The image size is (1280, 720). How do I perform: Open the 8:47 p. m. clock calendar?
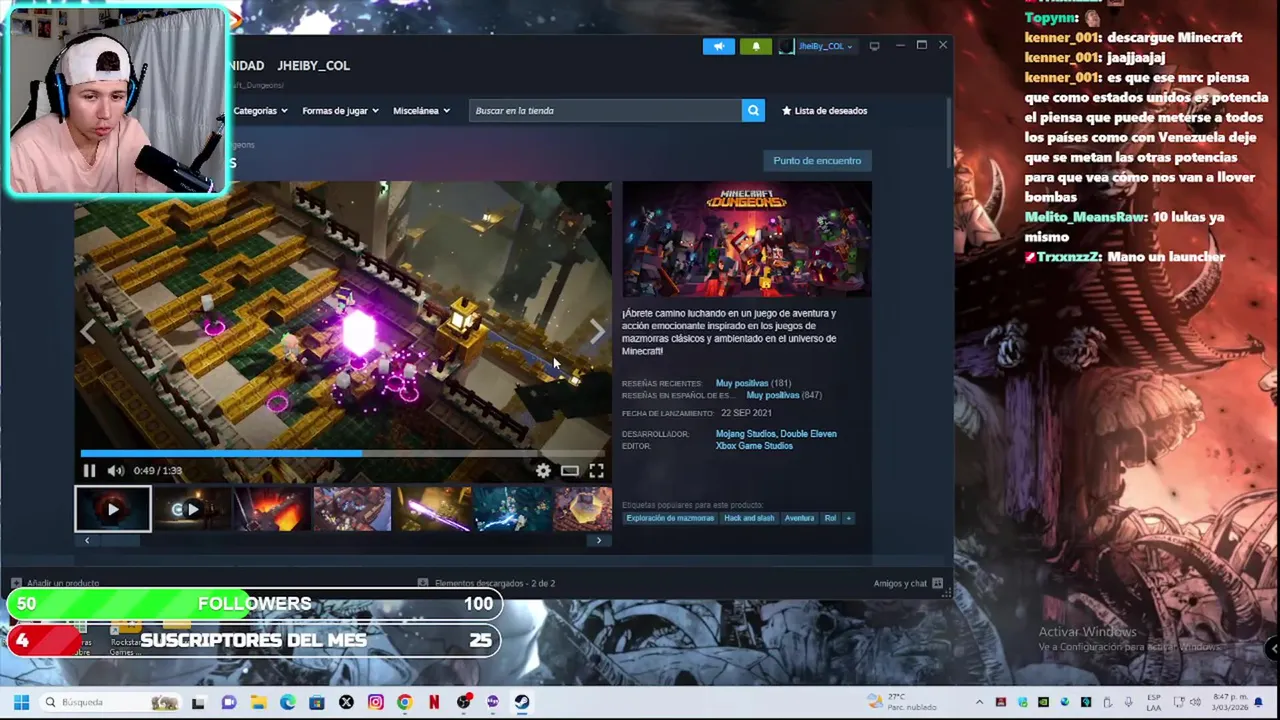pyautogui.click(x=1229, y=702)
